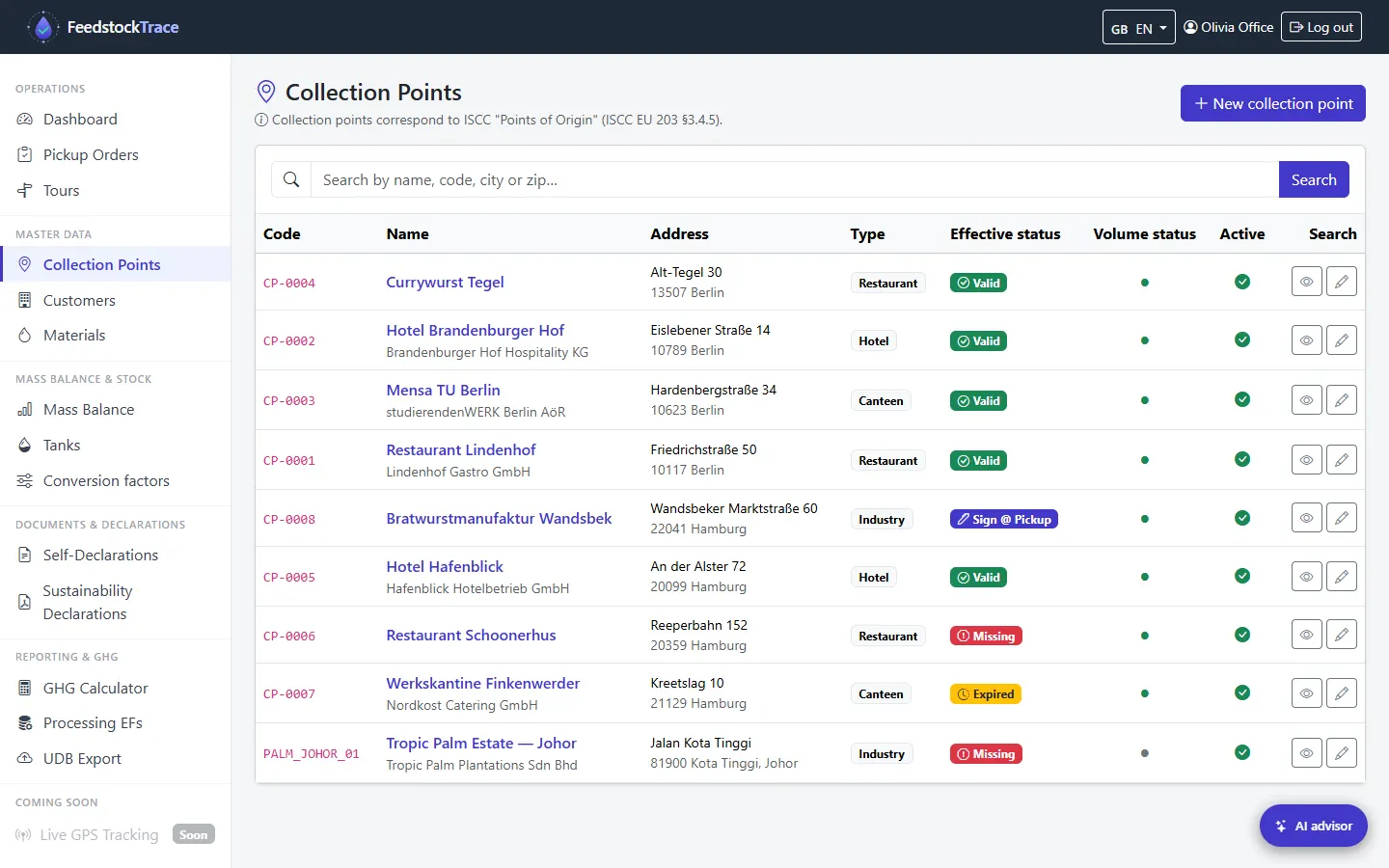
Task: Open the Bratwurstmanufaktur Wandsbek link
Action: click(499, 518)
